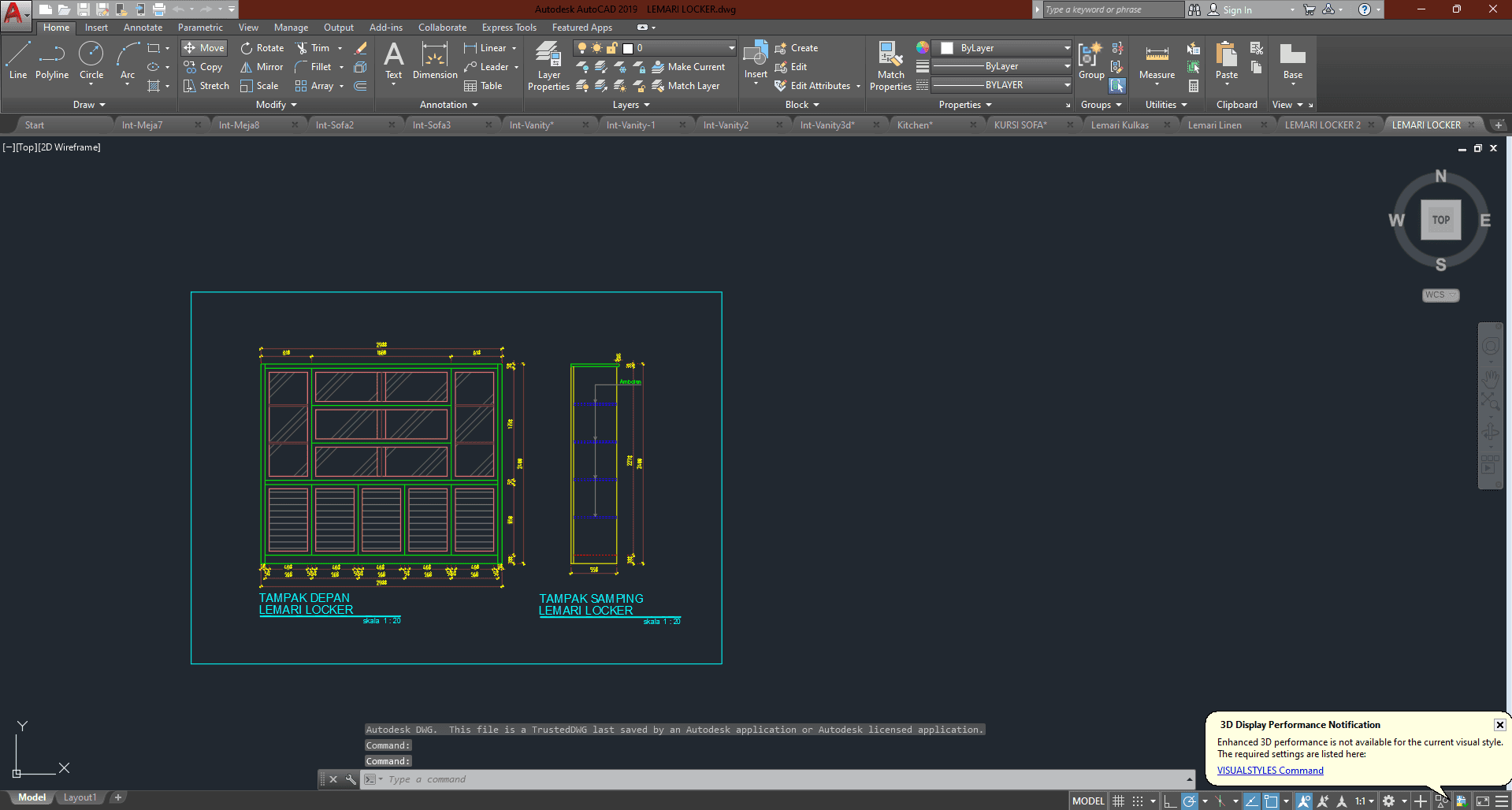
Task: Toggle grid display in the status bar
Action: coord(1118,801)
